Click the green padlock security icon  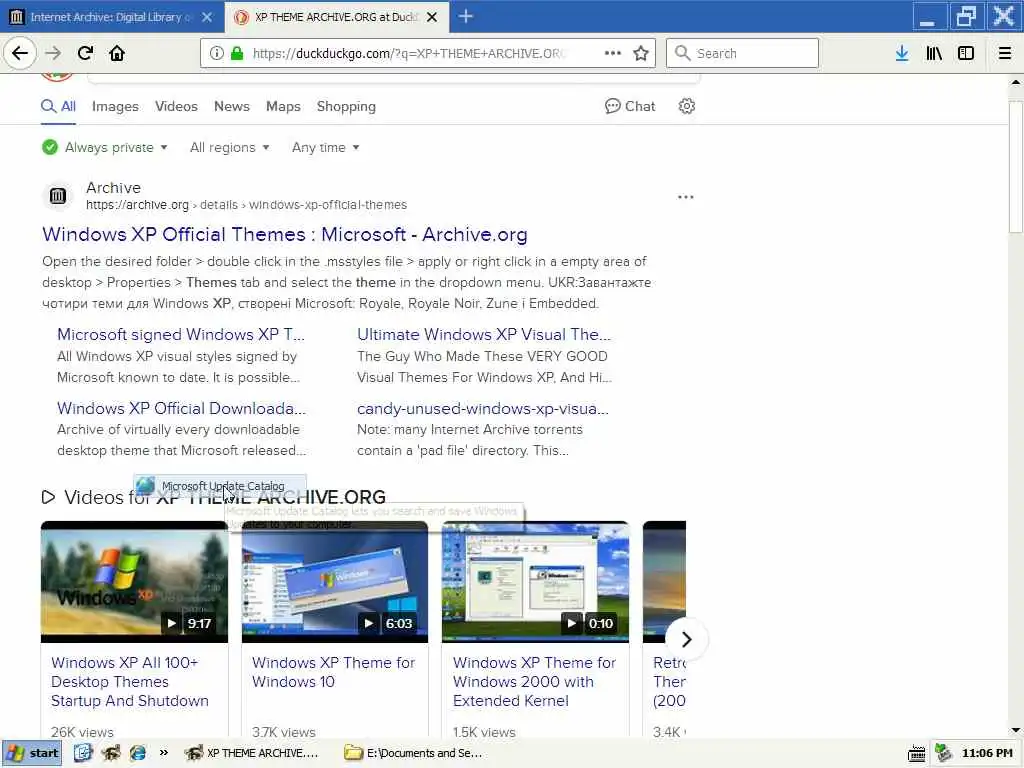(x=237, y=53)
